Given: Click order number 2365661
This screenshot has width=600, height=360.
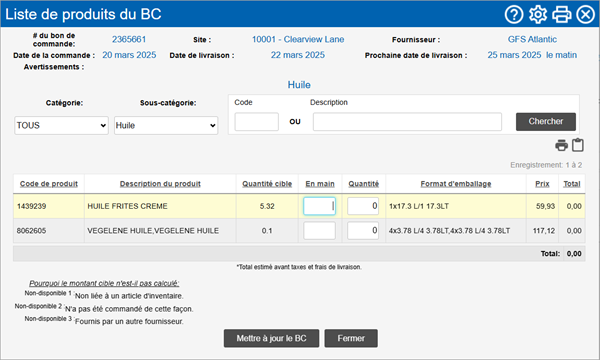Looking at the screenshot, I should pyautogui.click(x=129, y=39).
